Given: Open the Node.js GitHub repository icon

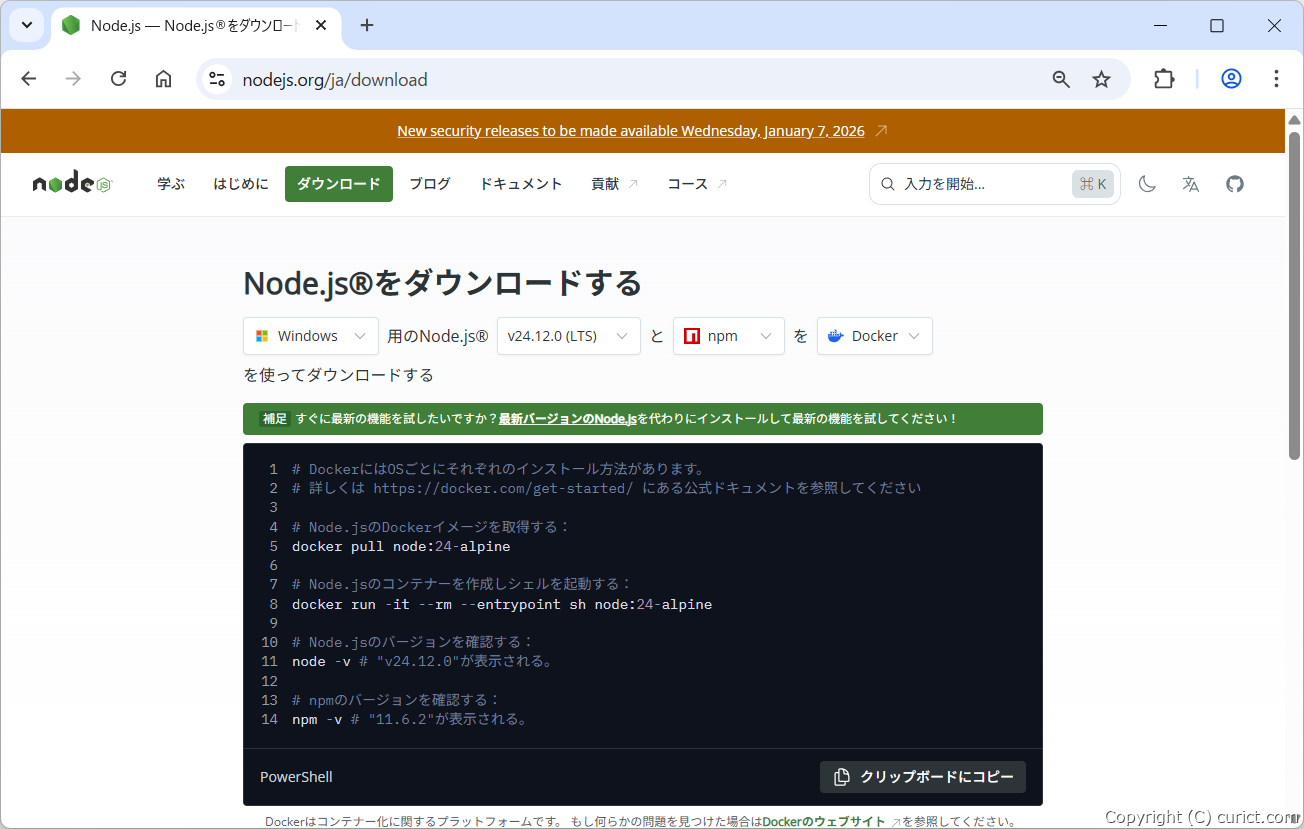Looking at the screenshot, I should tap(1234, 184).
